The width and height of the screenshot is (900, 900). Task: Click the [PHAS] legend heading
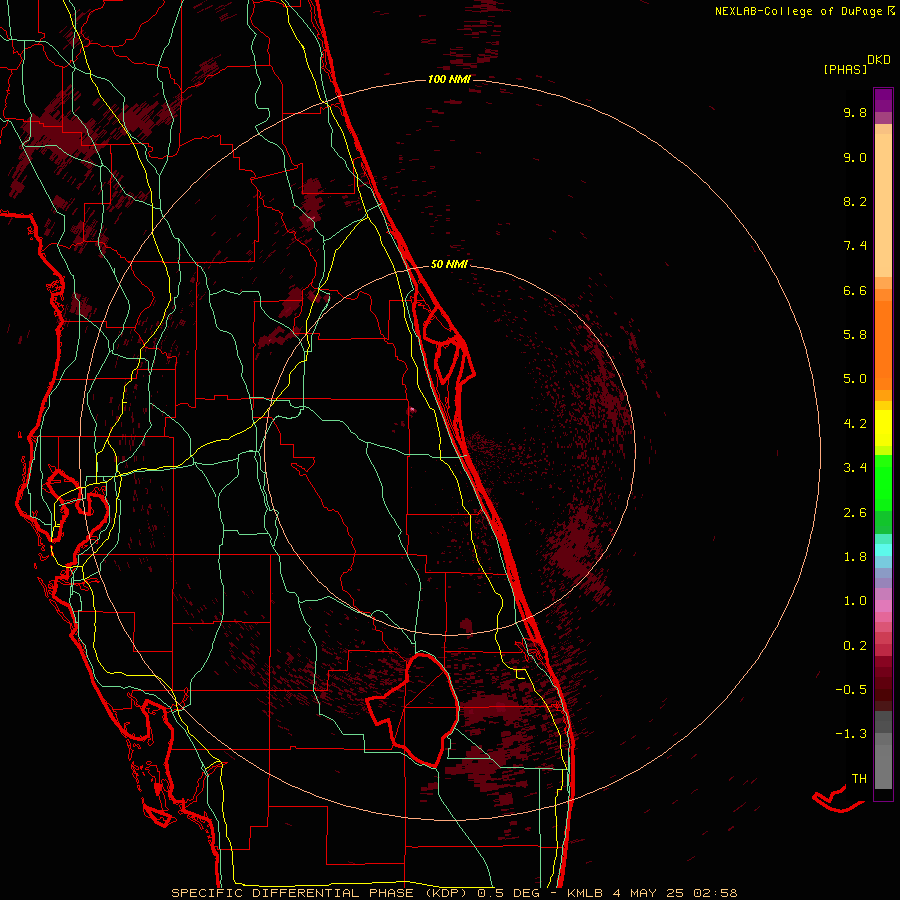845,69
